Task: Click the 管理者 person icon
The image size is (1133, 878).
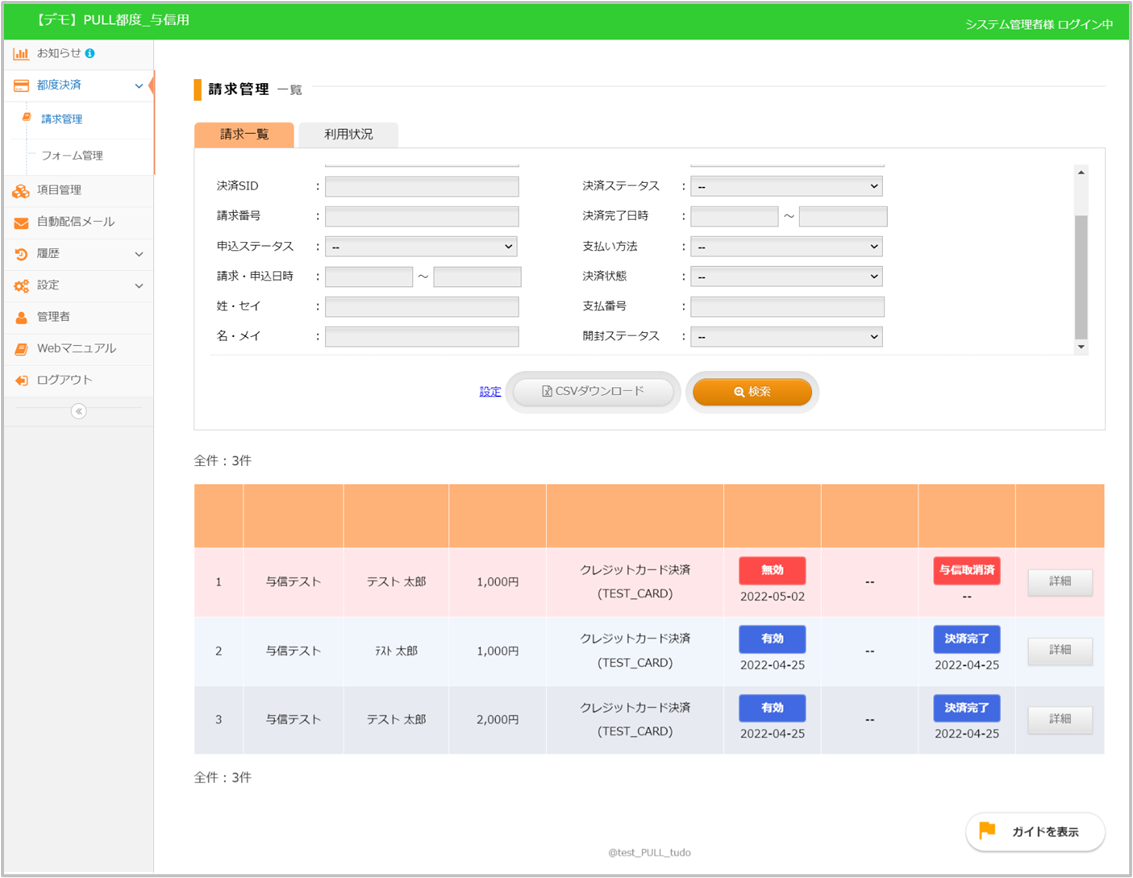Action: pos(21,317)
